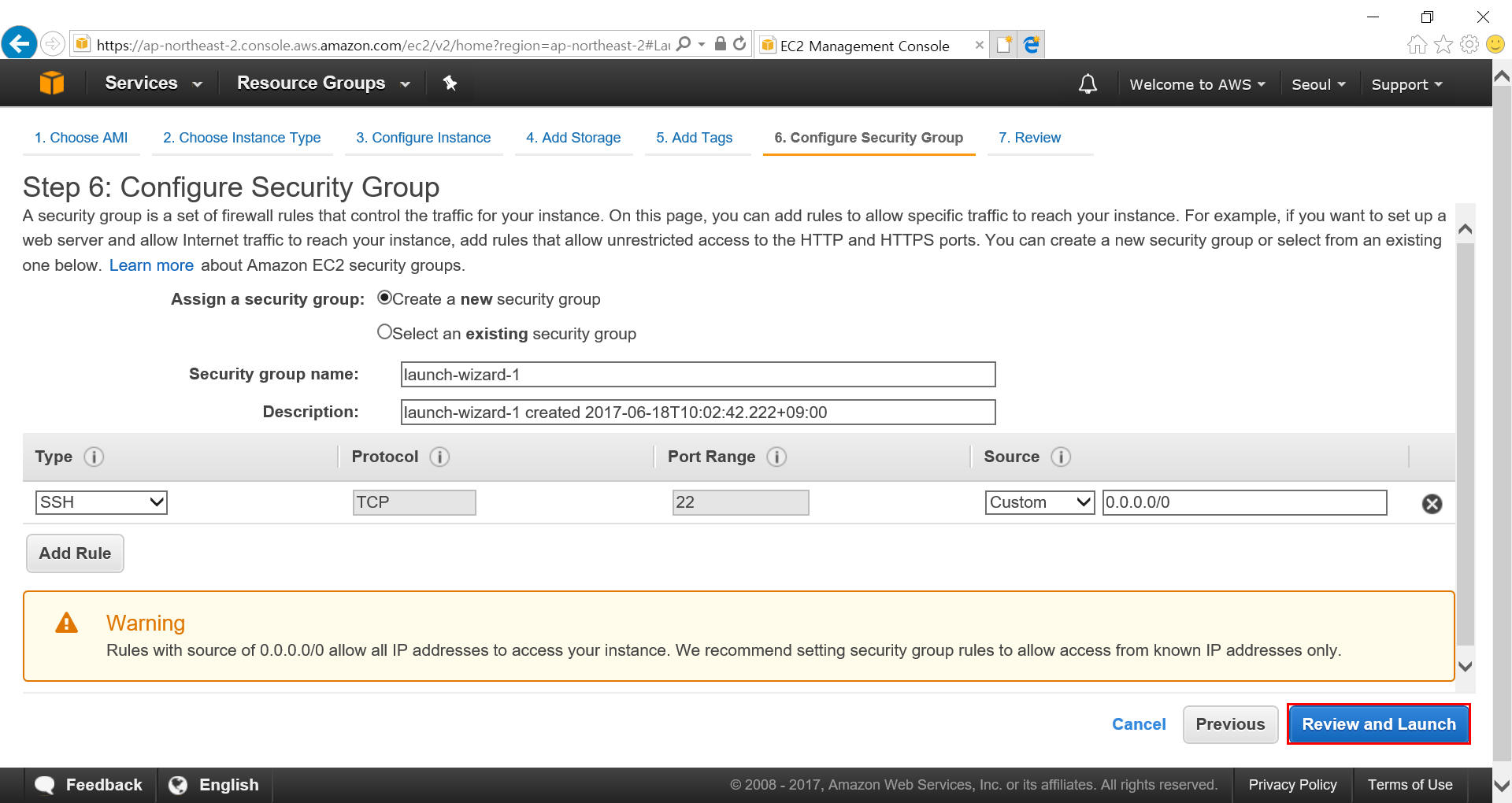Click the browser home icon

pyautogui.click(x=1417, y=44)
